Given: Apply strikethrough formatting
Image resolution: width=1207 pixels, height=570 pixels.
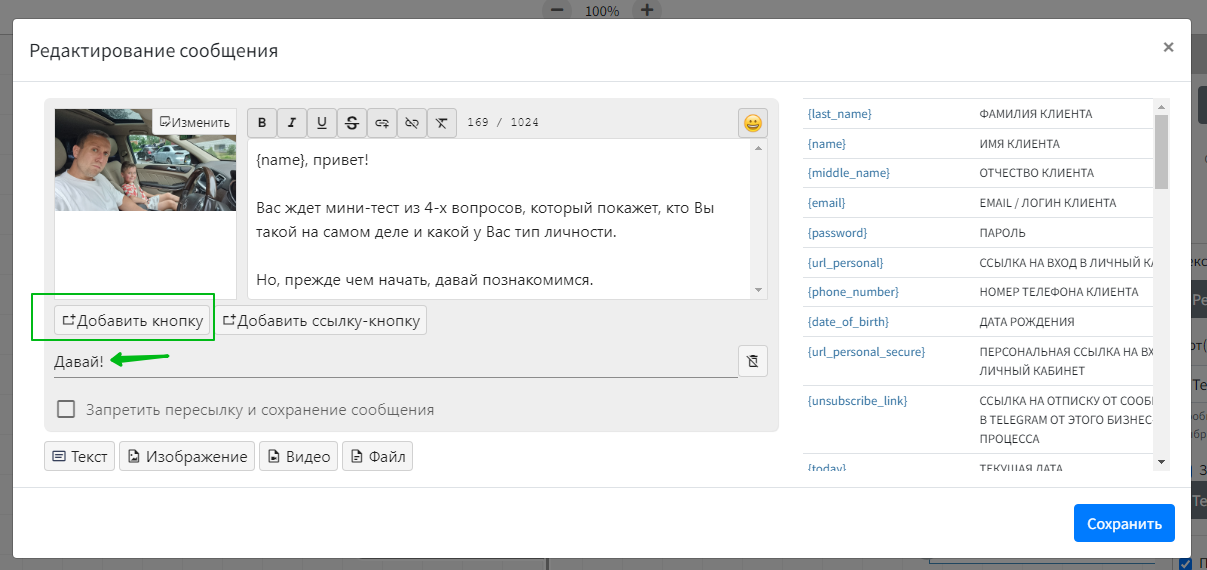Looking at the screenshot, I should pos(352,122).
